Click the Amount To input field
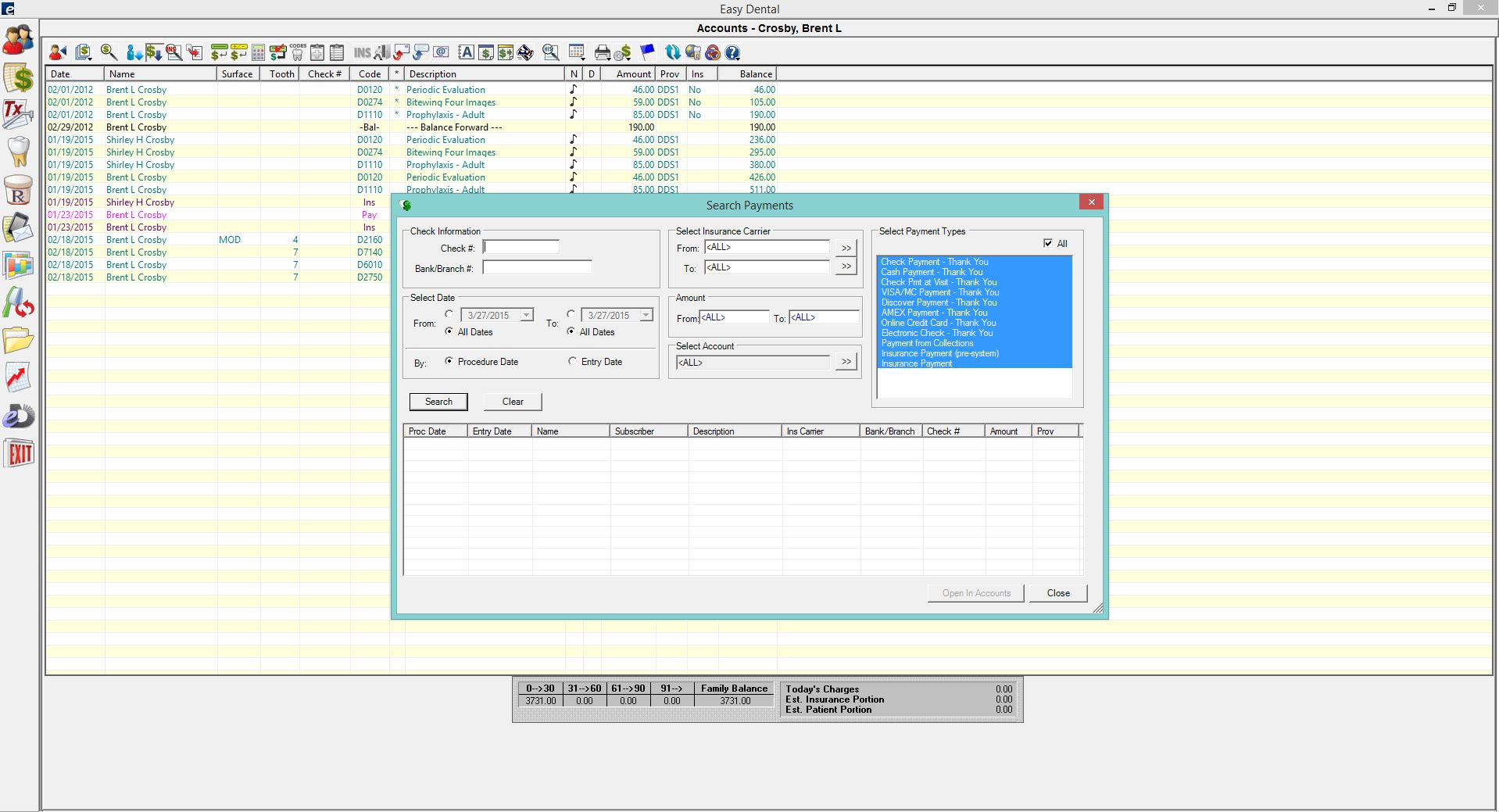Screen dimensions: 1499x812 824,317
